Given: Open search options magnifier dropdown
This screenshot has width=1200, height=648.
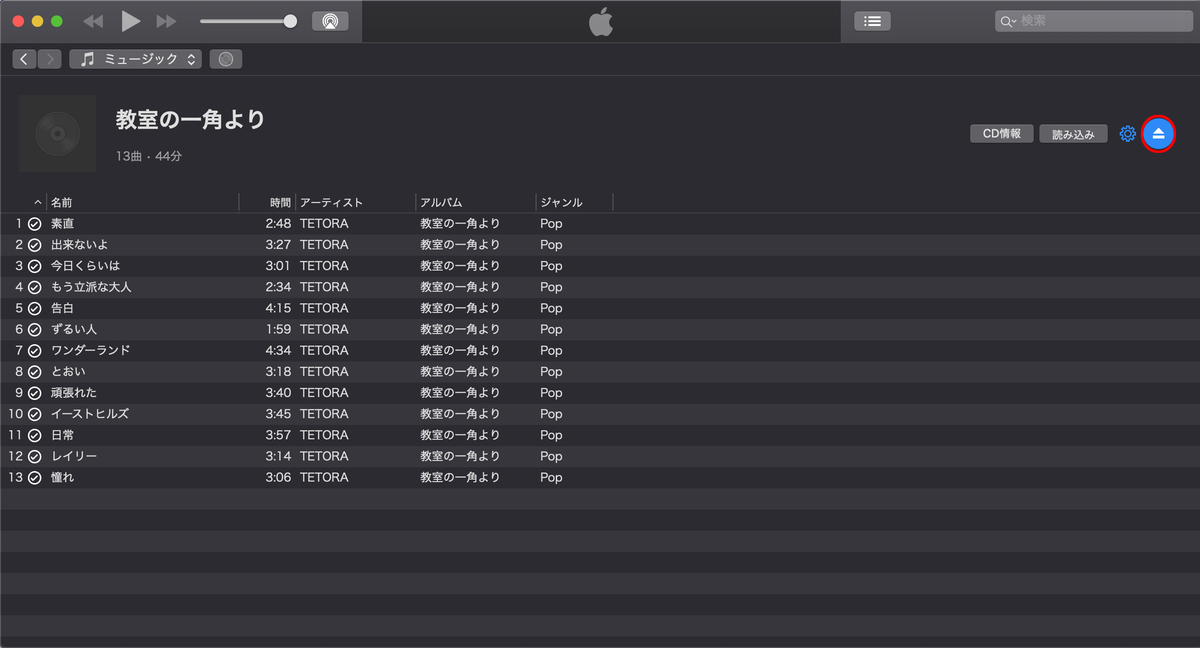Looking at the screenshot, I should click(1008, 21).
